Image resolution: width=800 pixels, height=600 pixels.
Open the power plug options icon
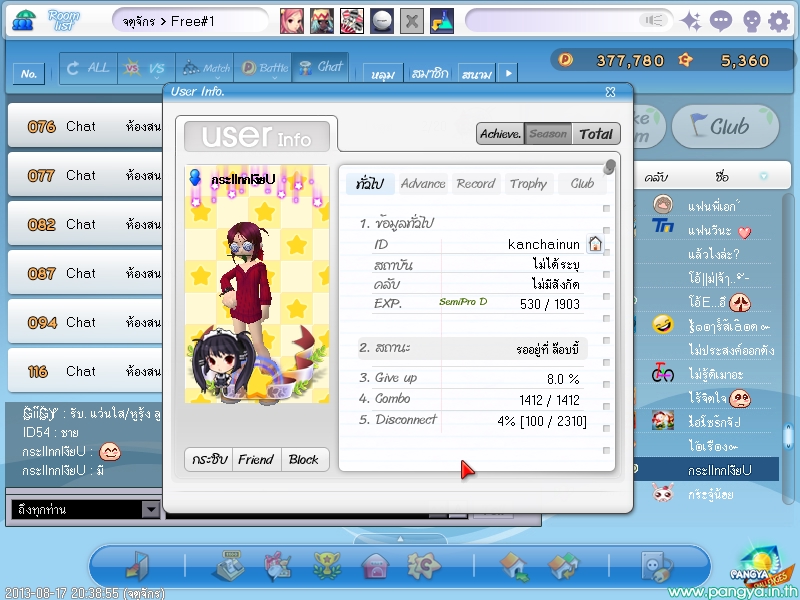[656, 566]
